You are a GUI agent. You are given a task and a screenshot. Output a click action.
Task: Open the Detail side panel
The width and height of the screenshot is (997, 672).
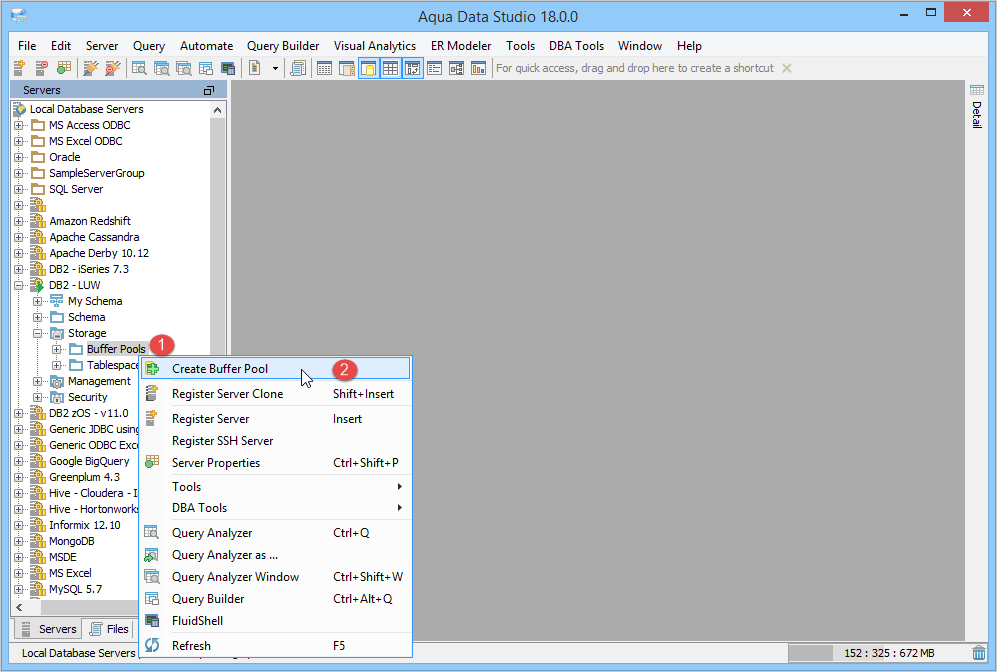click(977, 106)
